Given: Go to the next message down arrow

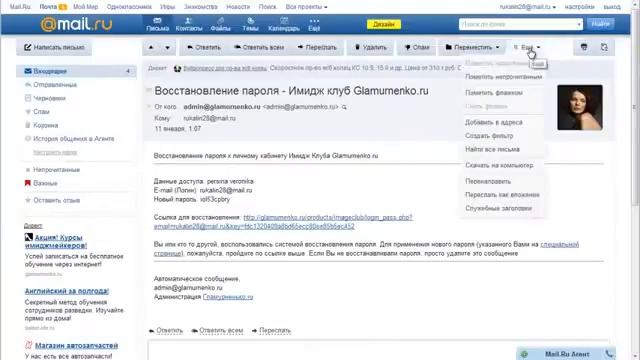Looking at the screenshot, I should click(x=167, y=47).
